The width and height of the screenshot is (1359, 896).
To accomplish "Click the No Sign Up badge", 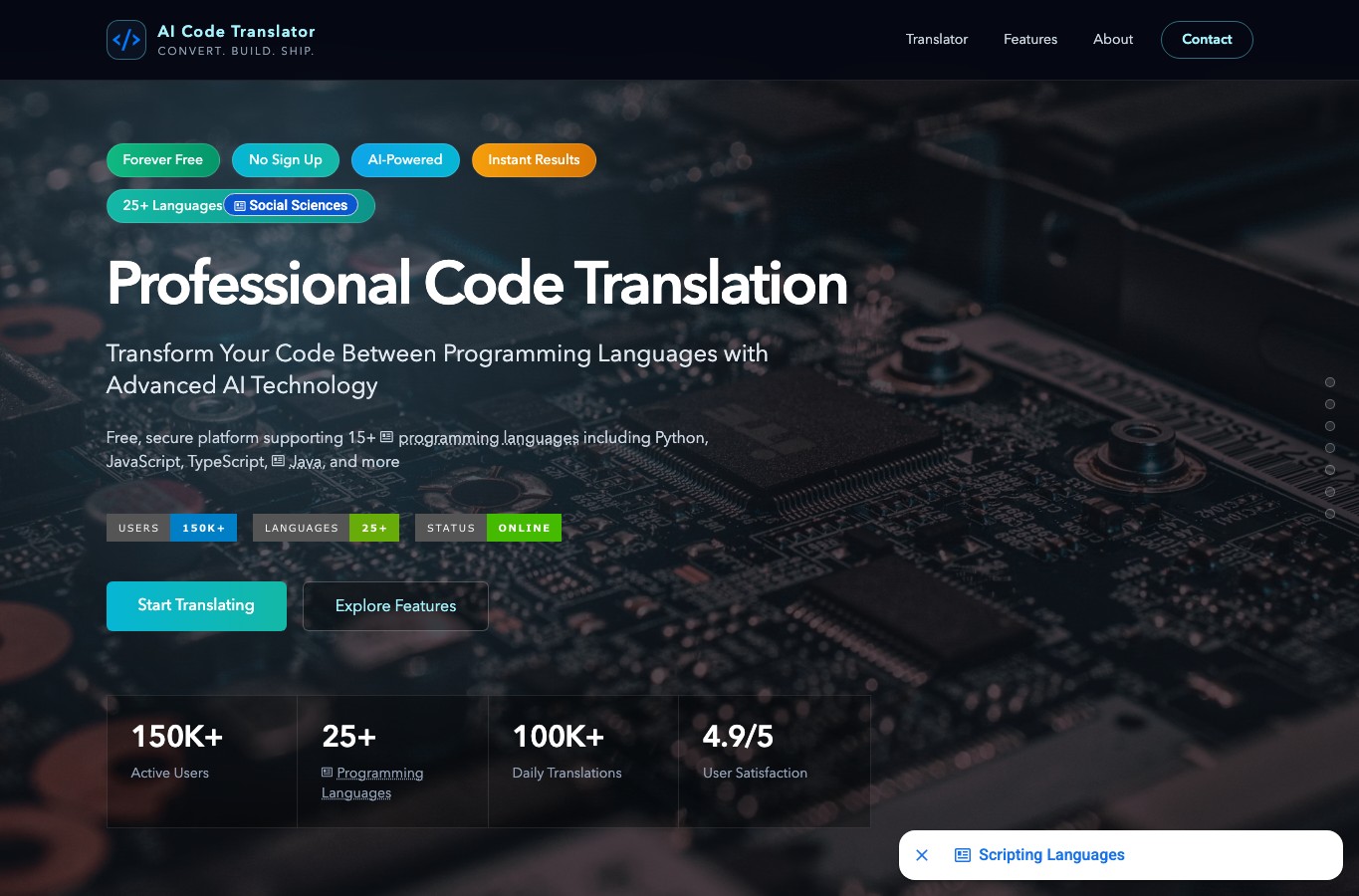I will [x=286, y=159].
